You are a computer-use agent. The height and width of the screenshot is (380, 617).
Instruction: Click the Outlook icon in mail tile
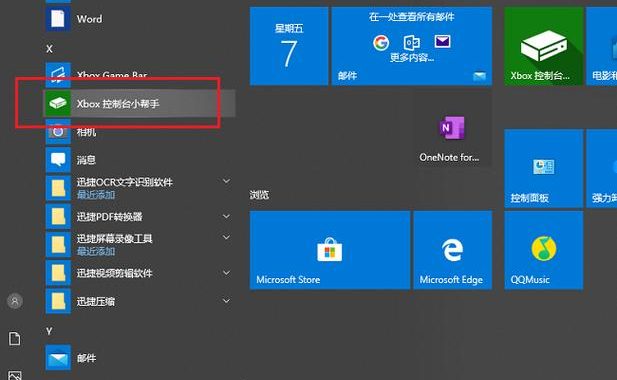pos(412,42)
